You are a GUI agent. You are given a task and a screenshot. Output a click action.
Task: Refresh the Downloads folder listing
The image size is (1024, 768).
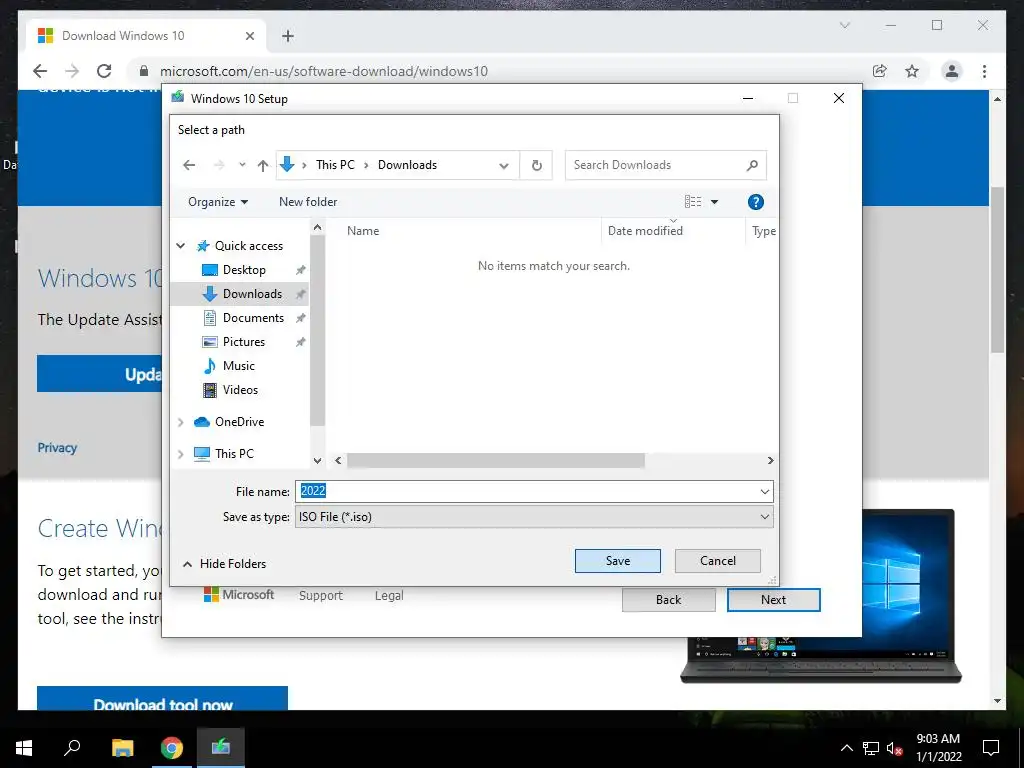coord(536,165)
